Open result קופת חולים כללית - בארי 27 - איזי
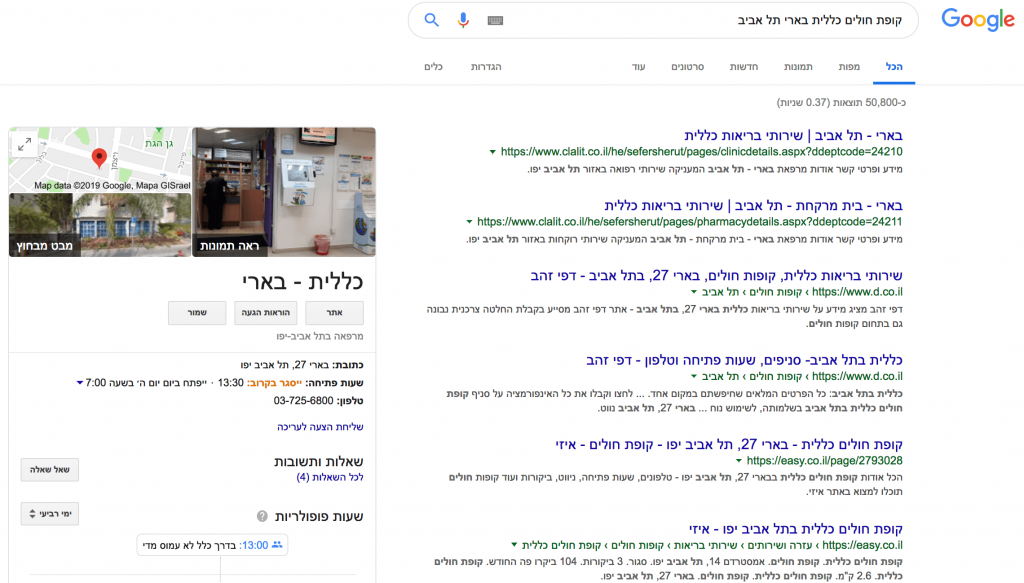The width and height of the screenshot is (1024, 583). [x=729, y=444]
